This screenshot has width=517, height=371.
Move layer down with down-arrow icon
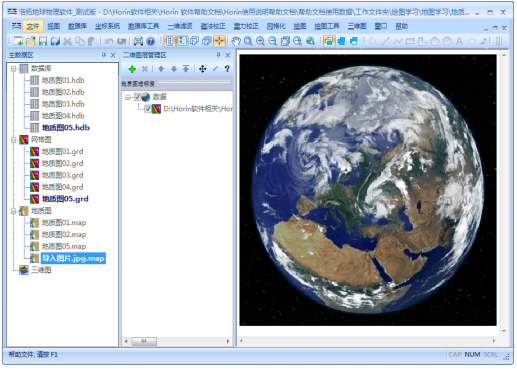pyautogui.click(x=174, y=69)
